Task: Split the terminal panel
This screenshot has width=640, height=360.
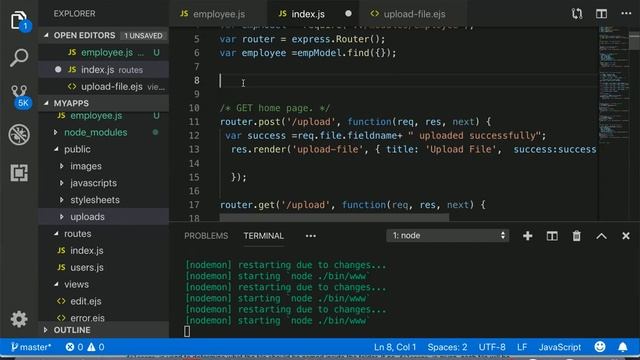Action: coord(552,236)
